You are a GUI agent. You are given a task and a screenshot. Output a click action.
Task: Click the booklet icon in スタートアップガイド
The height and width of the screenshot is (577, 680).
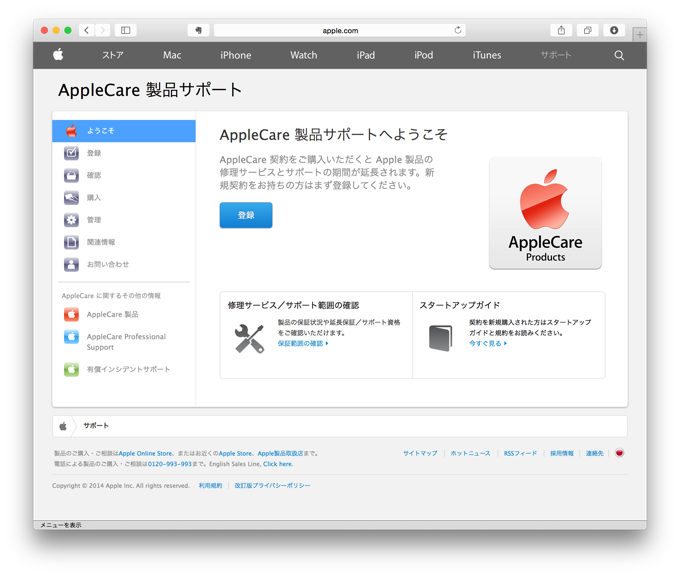(x=440, y=338)
